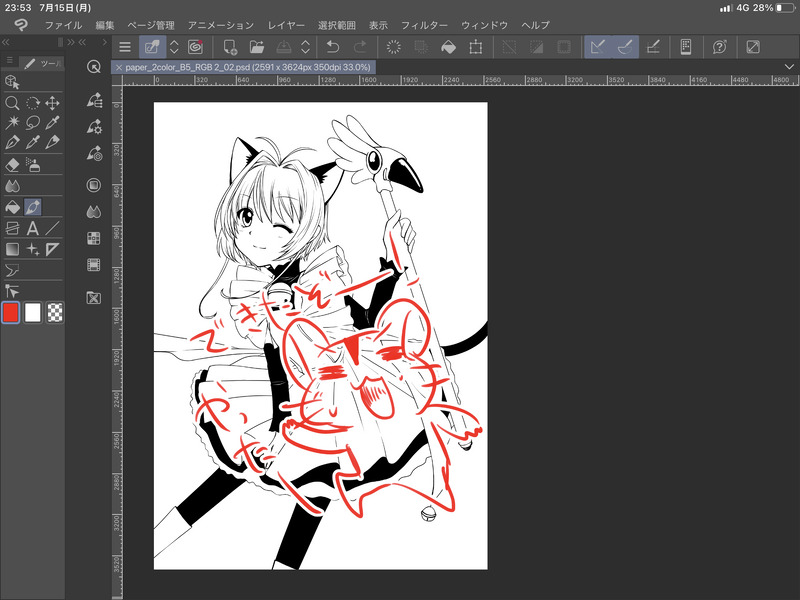Image resolution: width=800 pixels, height=600 pixels.
Task: Select the sparkle correct line tool
Action: [x=33, y=249]
